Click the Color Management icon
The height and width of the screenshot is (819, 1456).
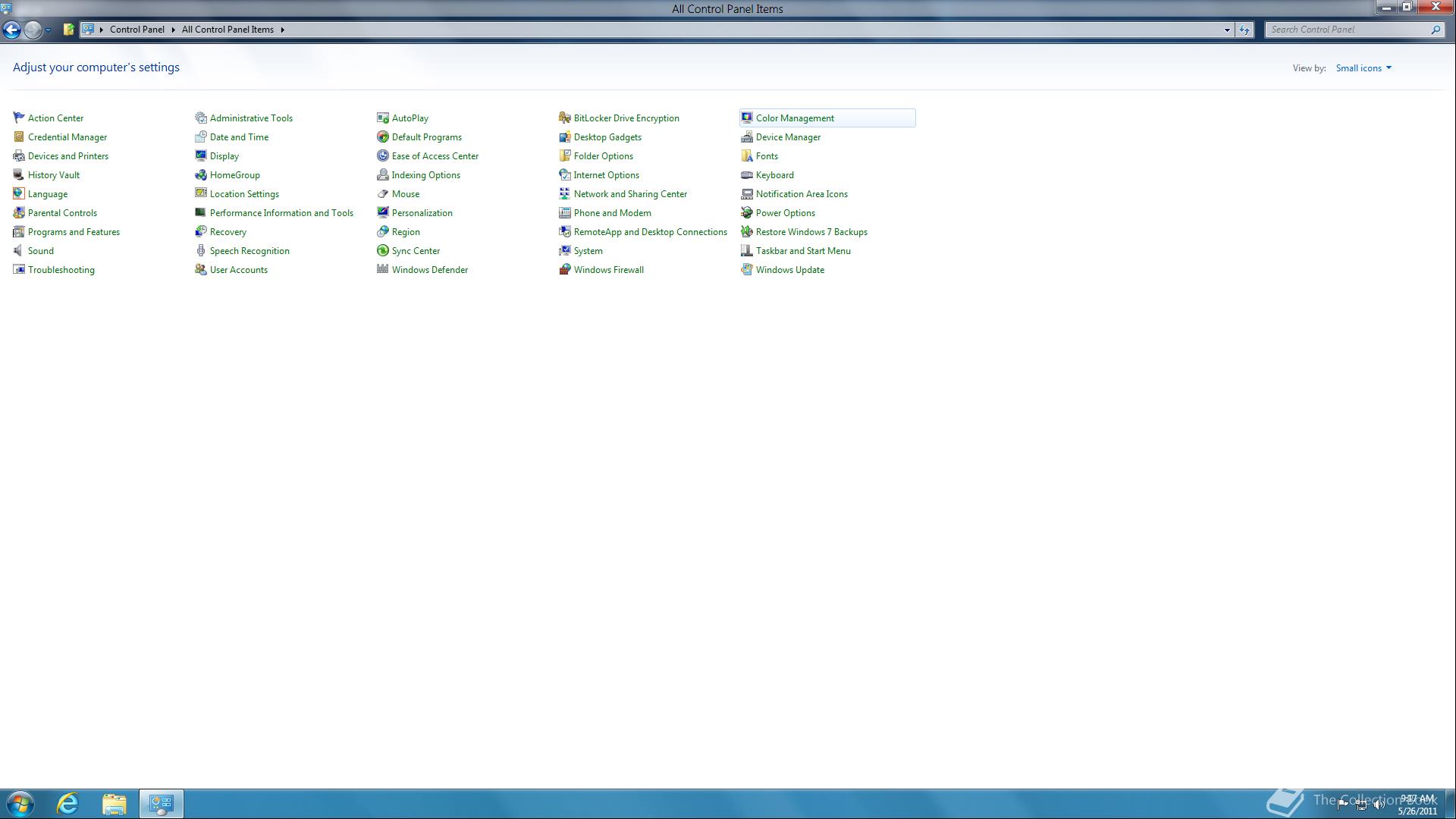tap(747, 118)
